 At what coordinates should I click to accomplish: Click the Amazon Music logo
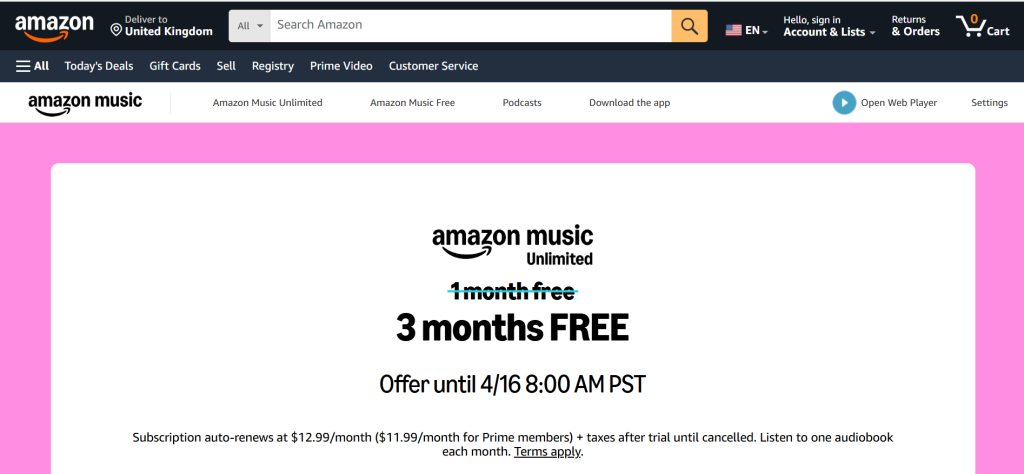tap(85, 103)
